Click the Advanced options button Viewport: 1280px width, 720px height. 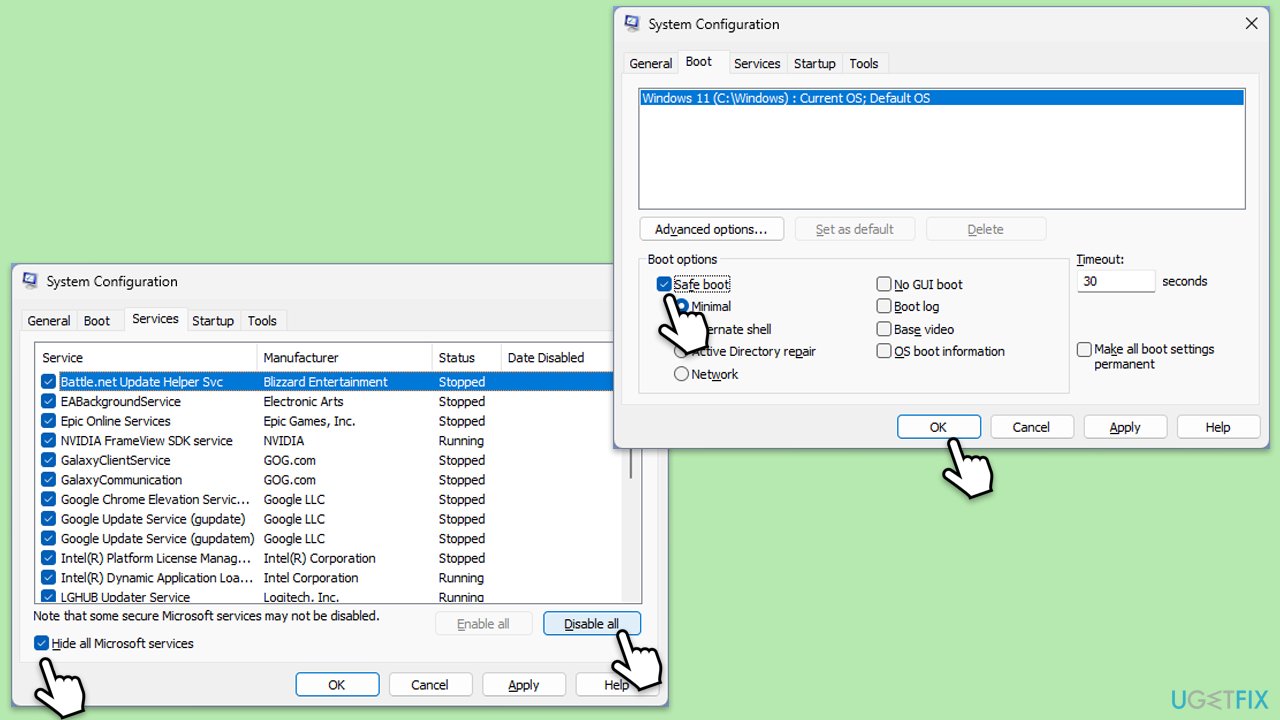[711, 229]
